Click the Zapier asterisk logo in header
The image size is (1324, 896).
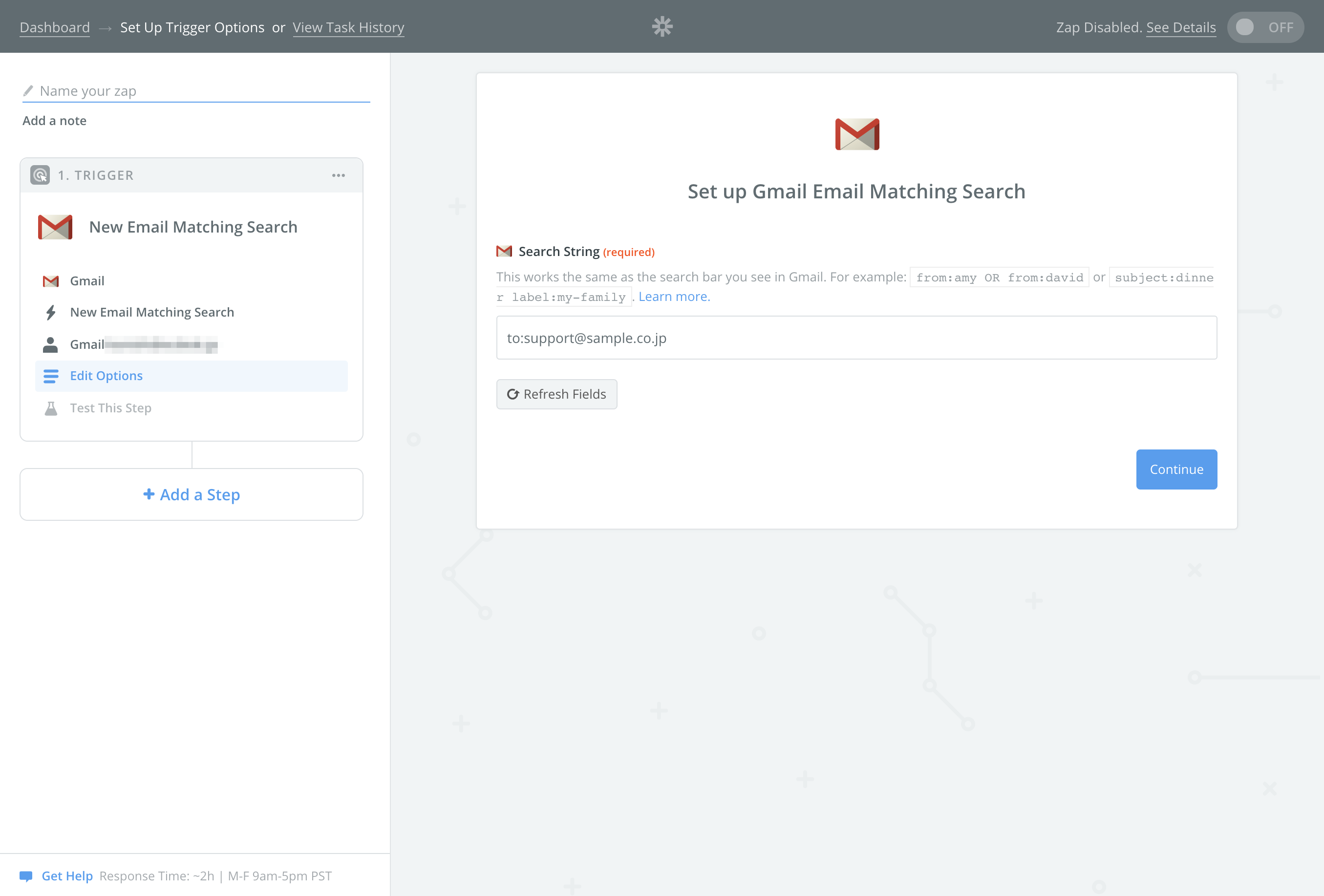click(662, 26)
